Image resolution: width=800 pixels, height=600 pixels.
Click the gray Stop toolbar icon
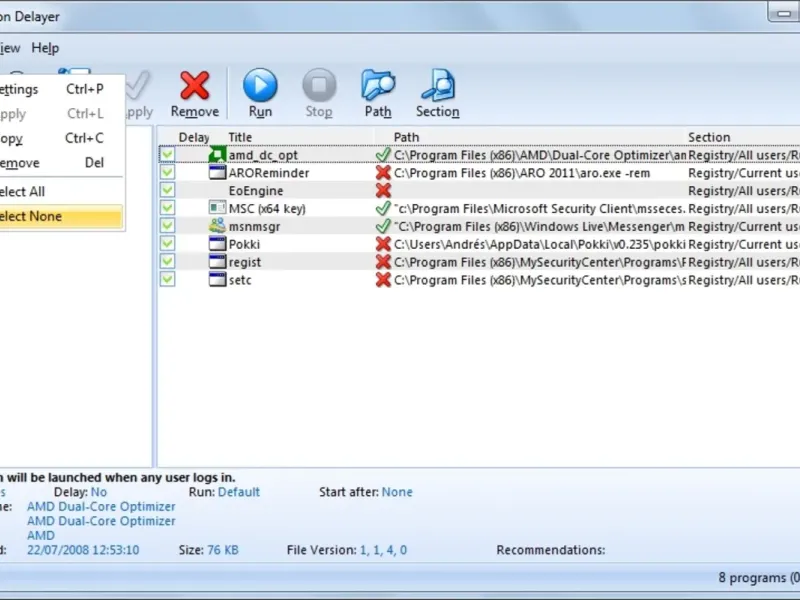click(319, 85)
